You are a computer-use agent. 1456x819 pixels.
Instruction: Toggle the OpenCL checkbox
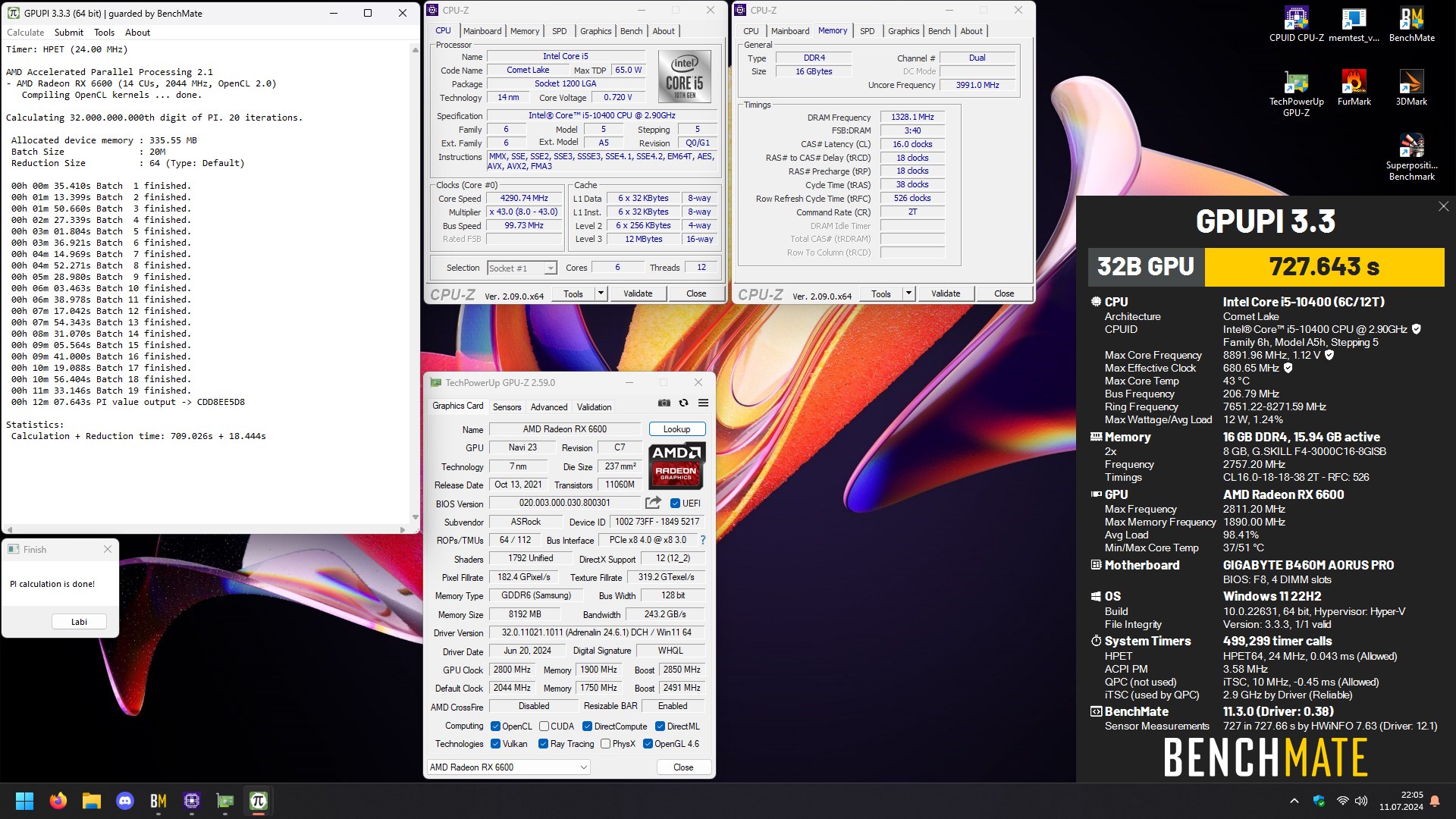pyautogui.click(x=495, y=726)
